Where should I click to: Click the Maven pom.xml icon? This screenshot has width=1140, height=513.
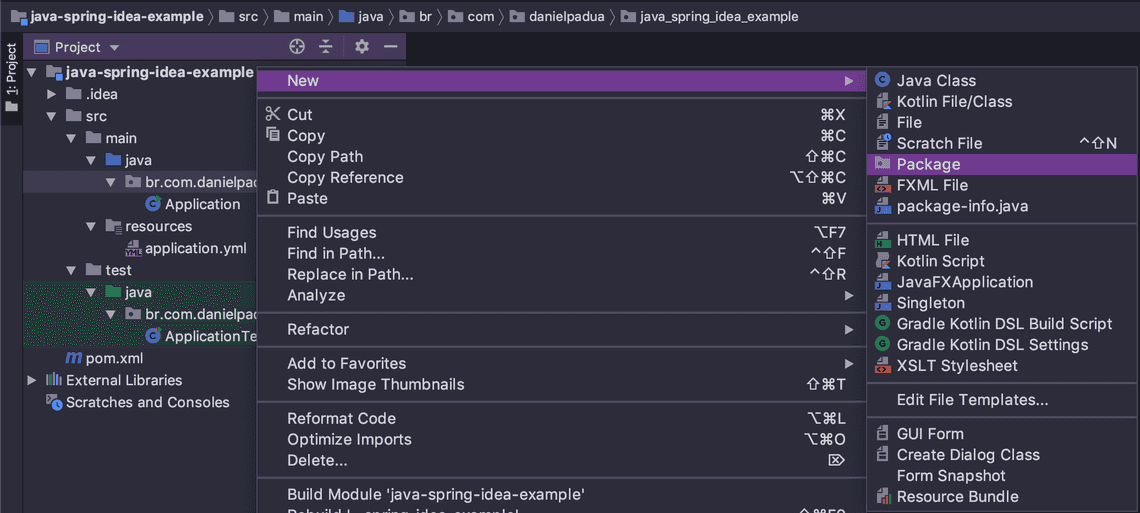coord(73,358)
